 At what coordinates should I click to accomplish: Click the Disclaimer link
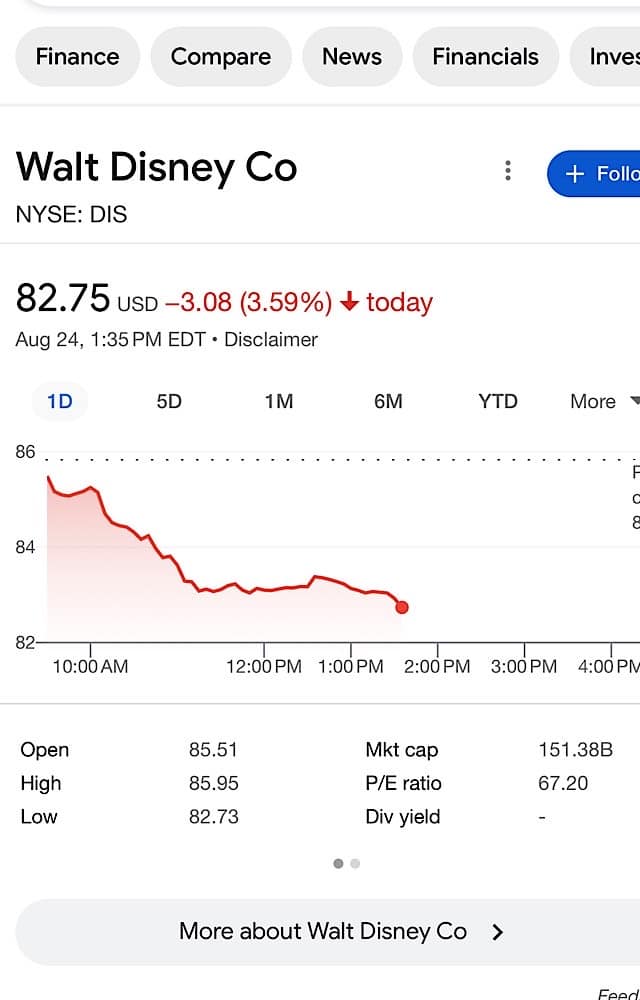pos(271,340)
